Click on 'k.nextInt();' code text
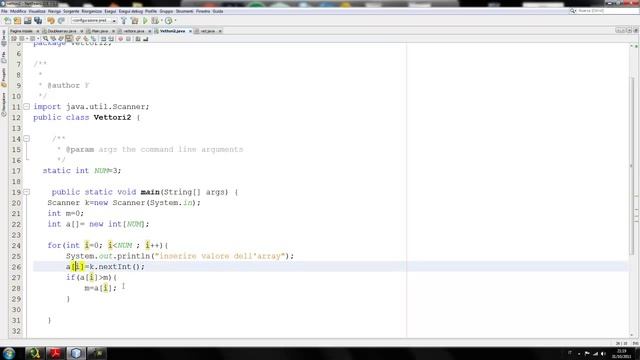 pos(117,267)
